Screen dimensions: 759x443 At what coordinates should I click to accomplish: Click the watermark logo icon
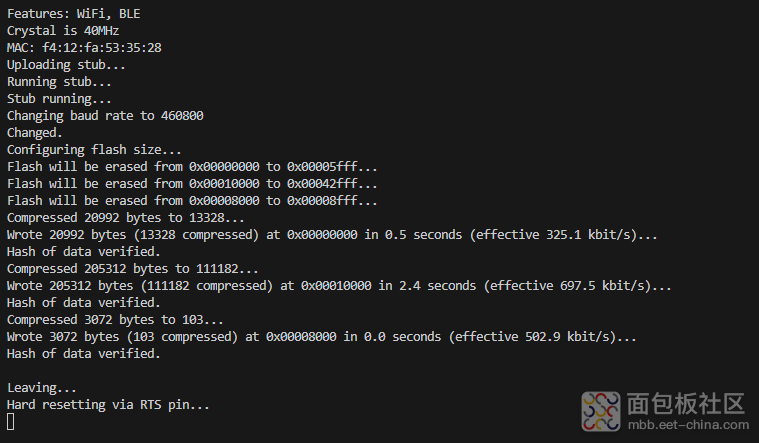tap(601, 412)
